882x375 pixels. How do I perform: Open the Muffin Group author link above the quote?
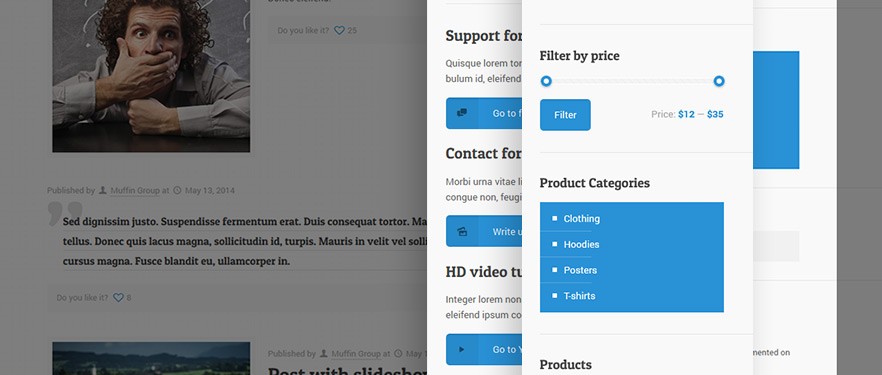point(135,191)
